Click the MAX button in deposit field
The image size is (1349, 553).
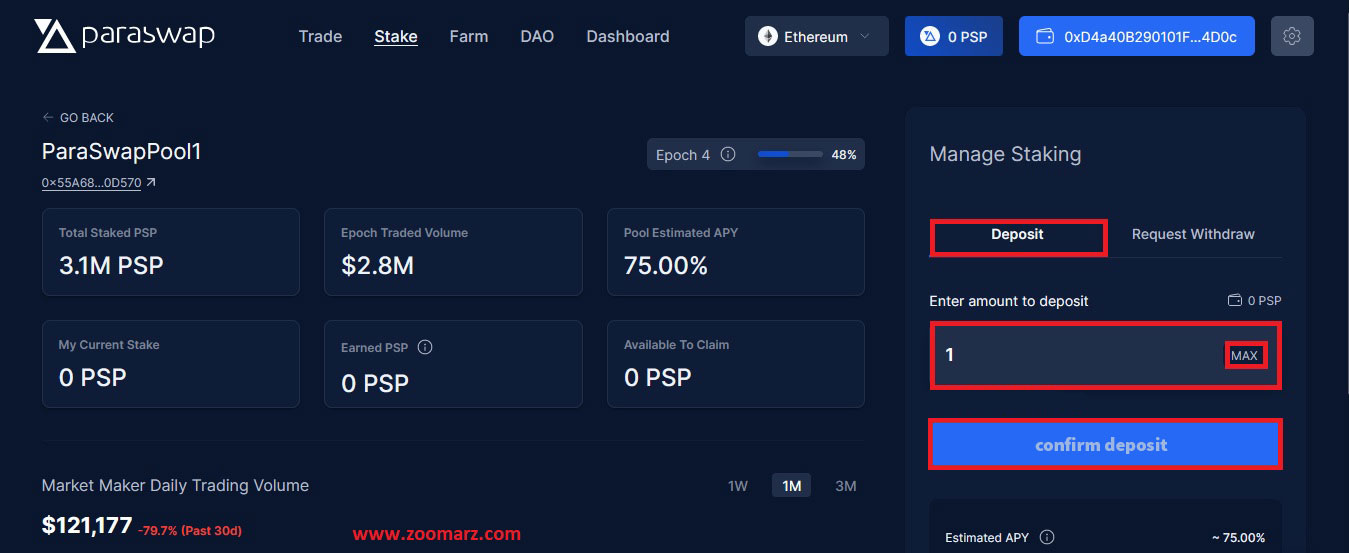point(1245,355)
